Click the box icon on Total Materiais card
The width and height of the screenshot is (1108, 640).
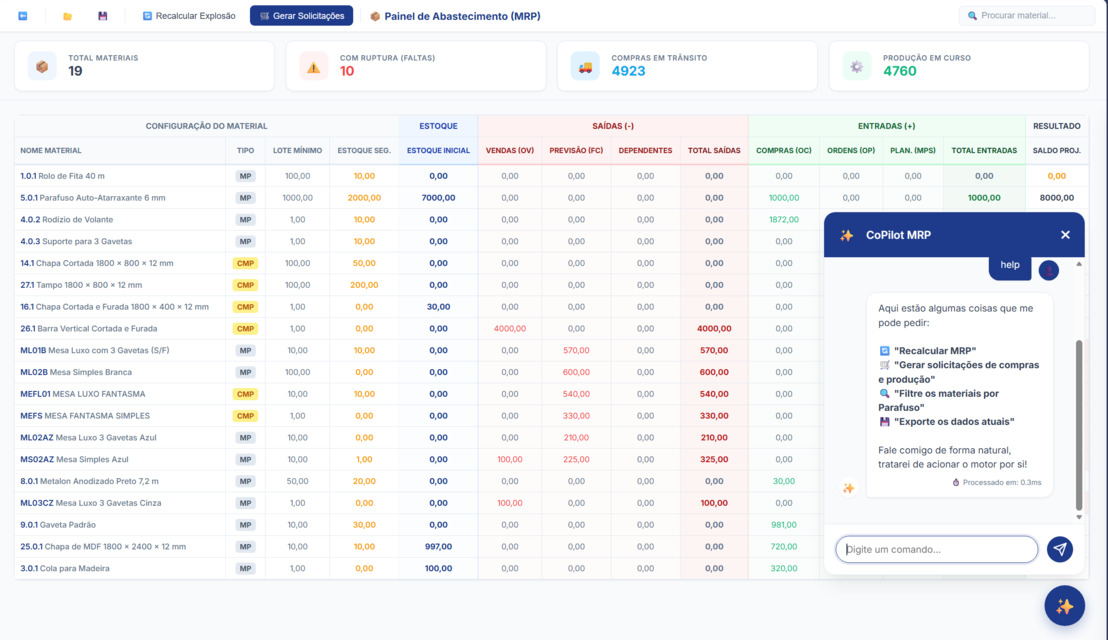click(42, 67)
